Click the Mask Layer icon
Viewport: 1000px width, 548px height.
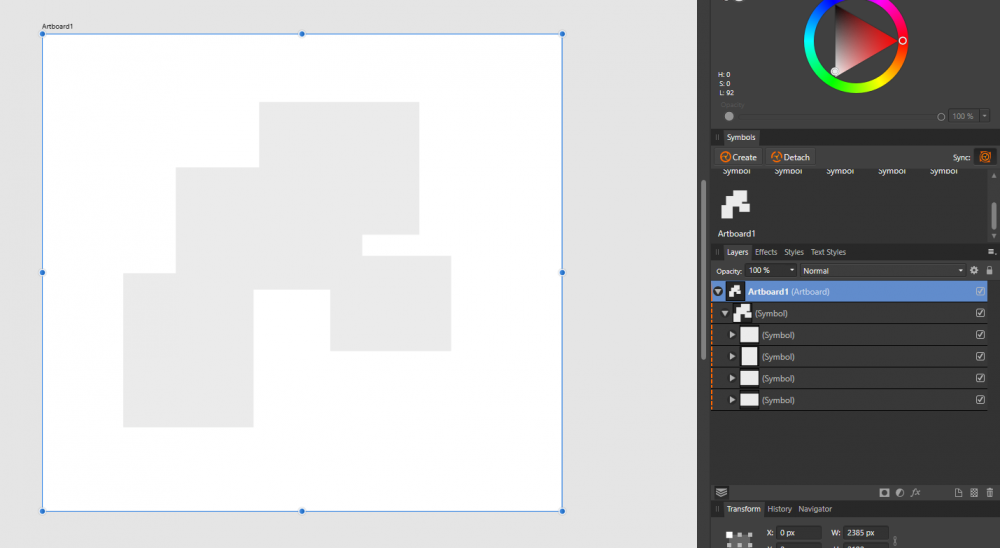click(x=884, y=492)
